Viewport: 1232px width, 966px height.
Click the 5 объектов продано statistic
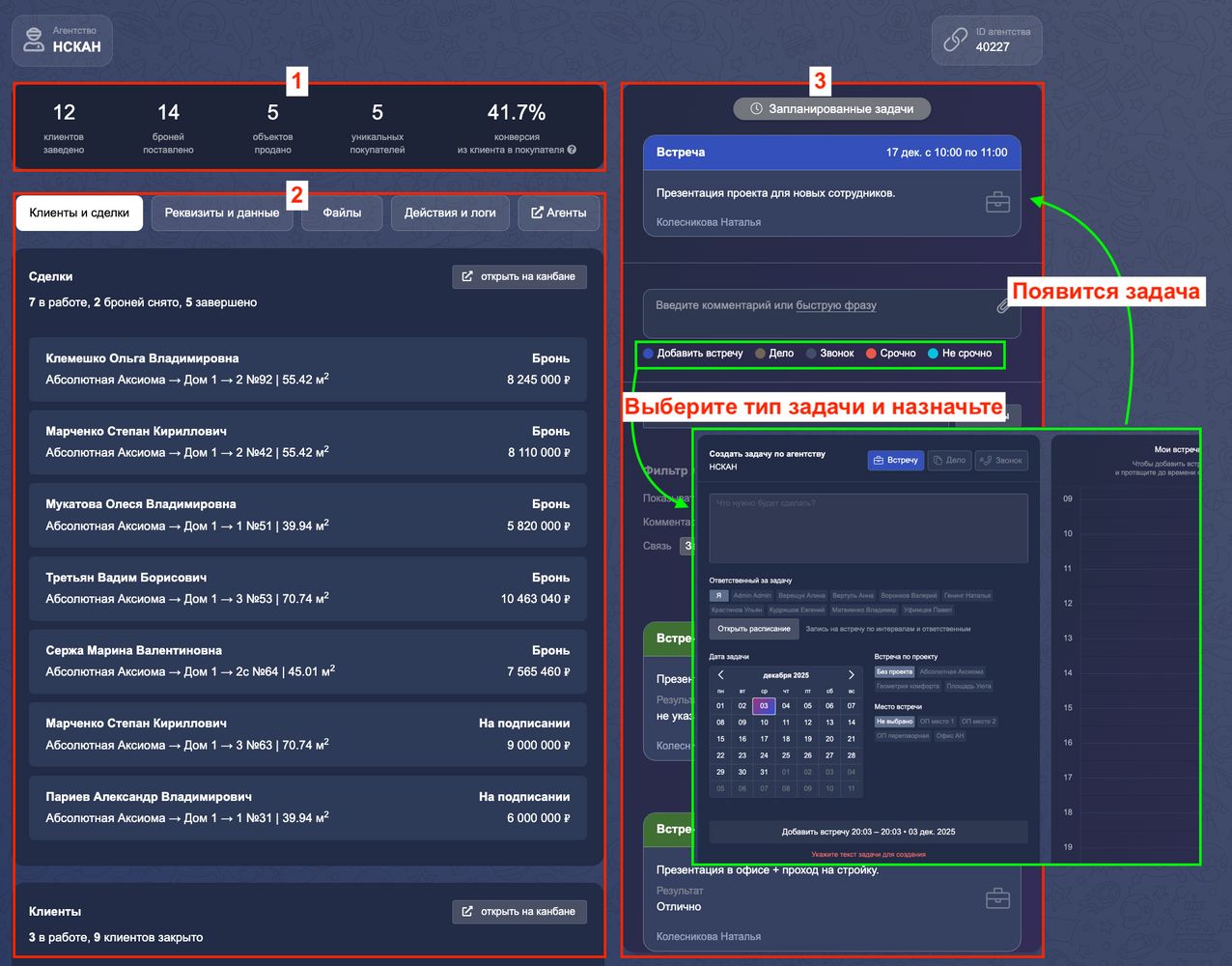[x=273, y=128]
